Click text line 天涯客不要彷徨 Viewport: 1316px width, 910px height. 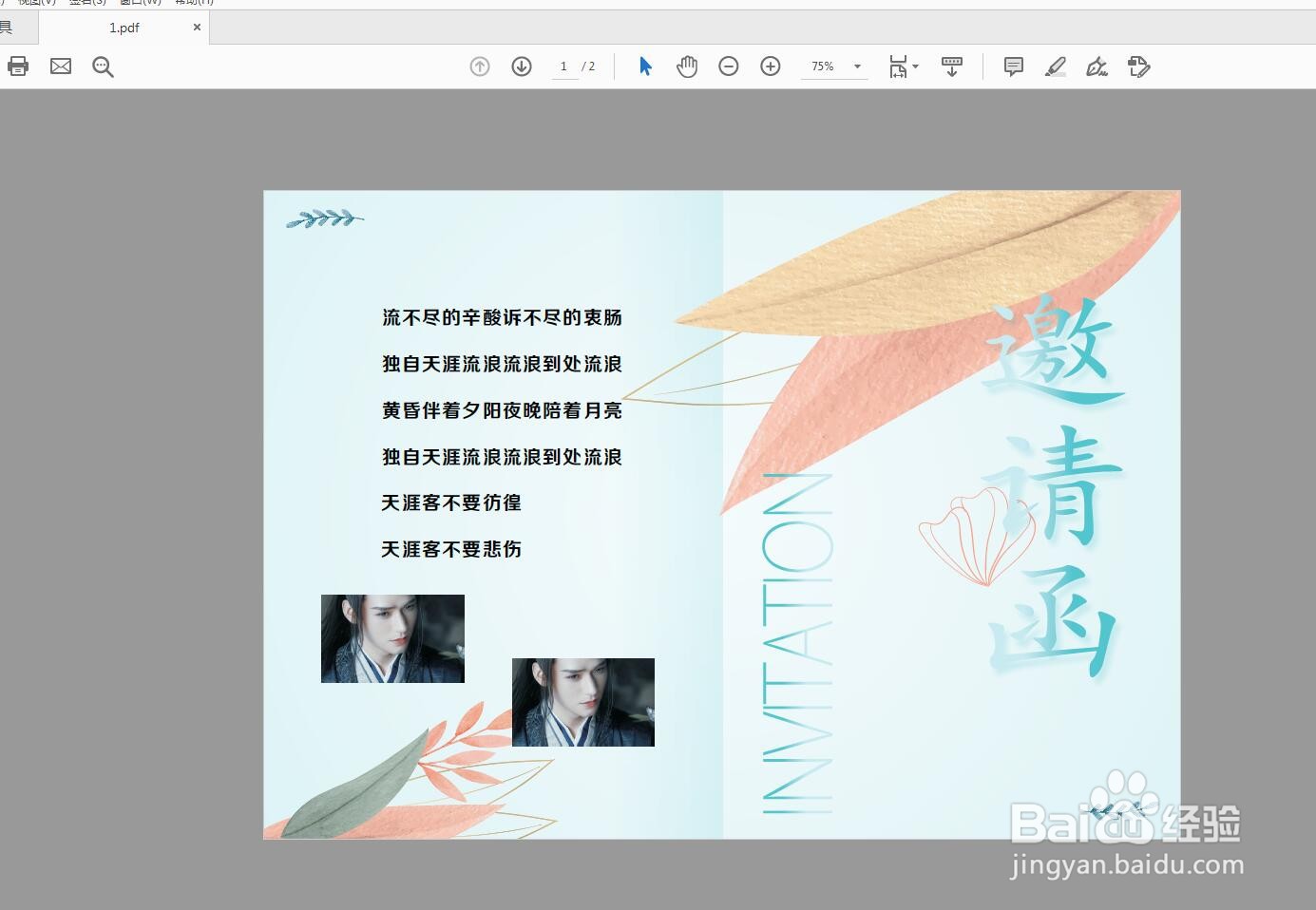pos(451,502)
